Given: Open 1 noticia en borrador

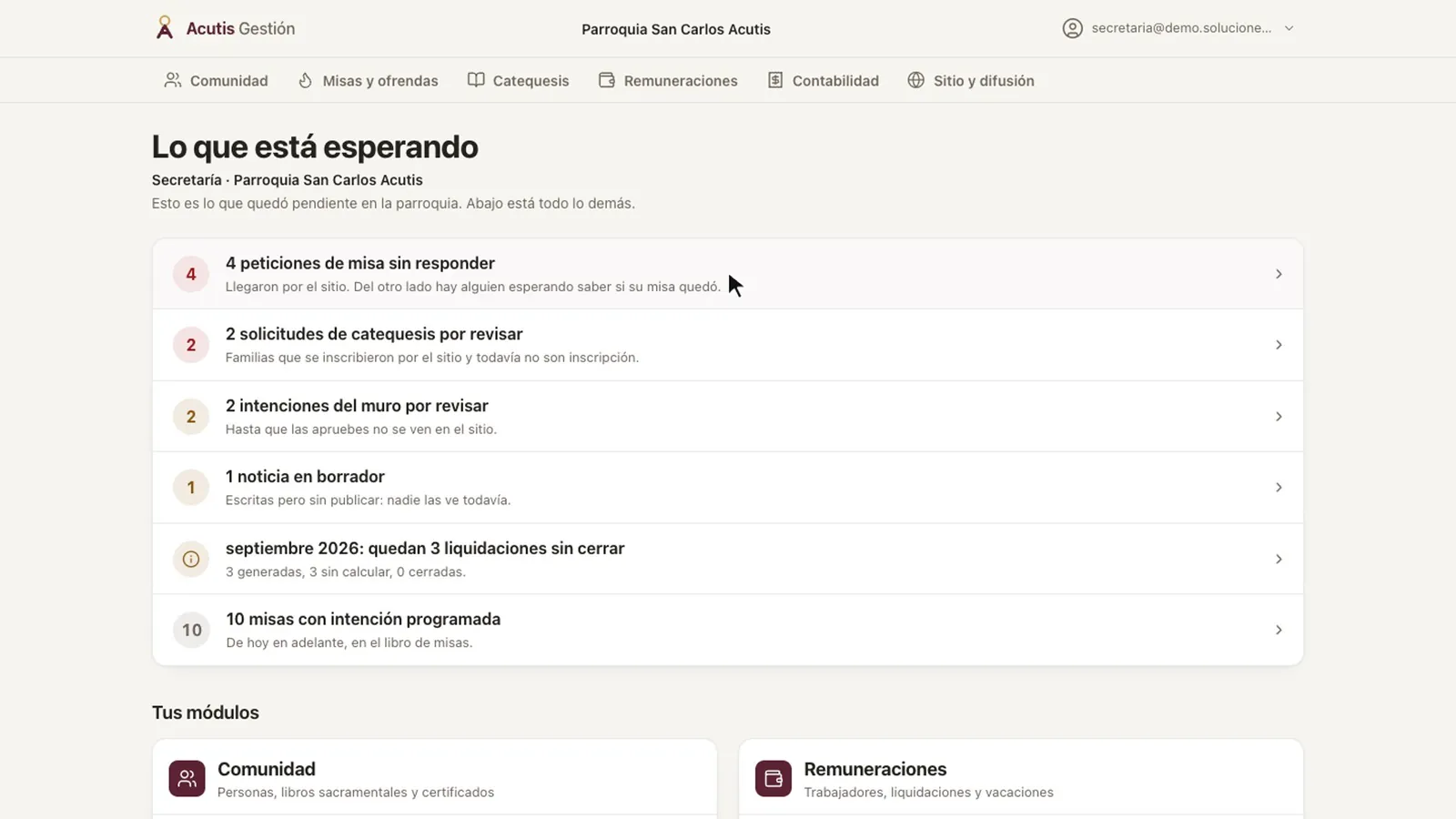Looking at the screenshot, I should click(x=728, y=488).
